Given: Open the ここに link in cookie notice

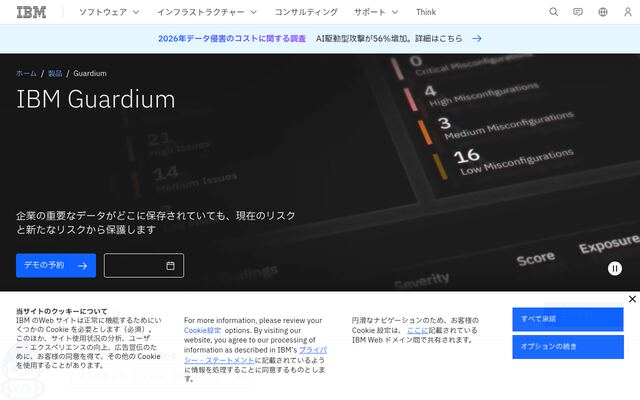Looking at the screenshot, I should coord(418,330).
